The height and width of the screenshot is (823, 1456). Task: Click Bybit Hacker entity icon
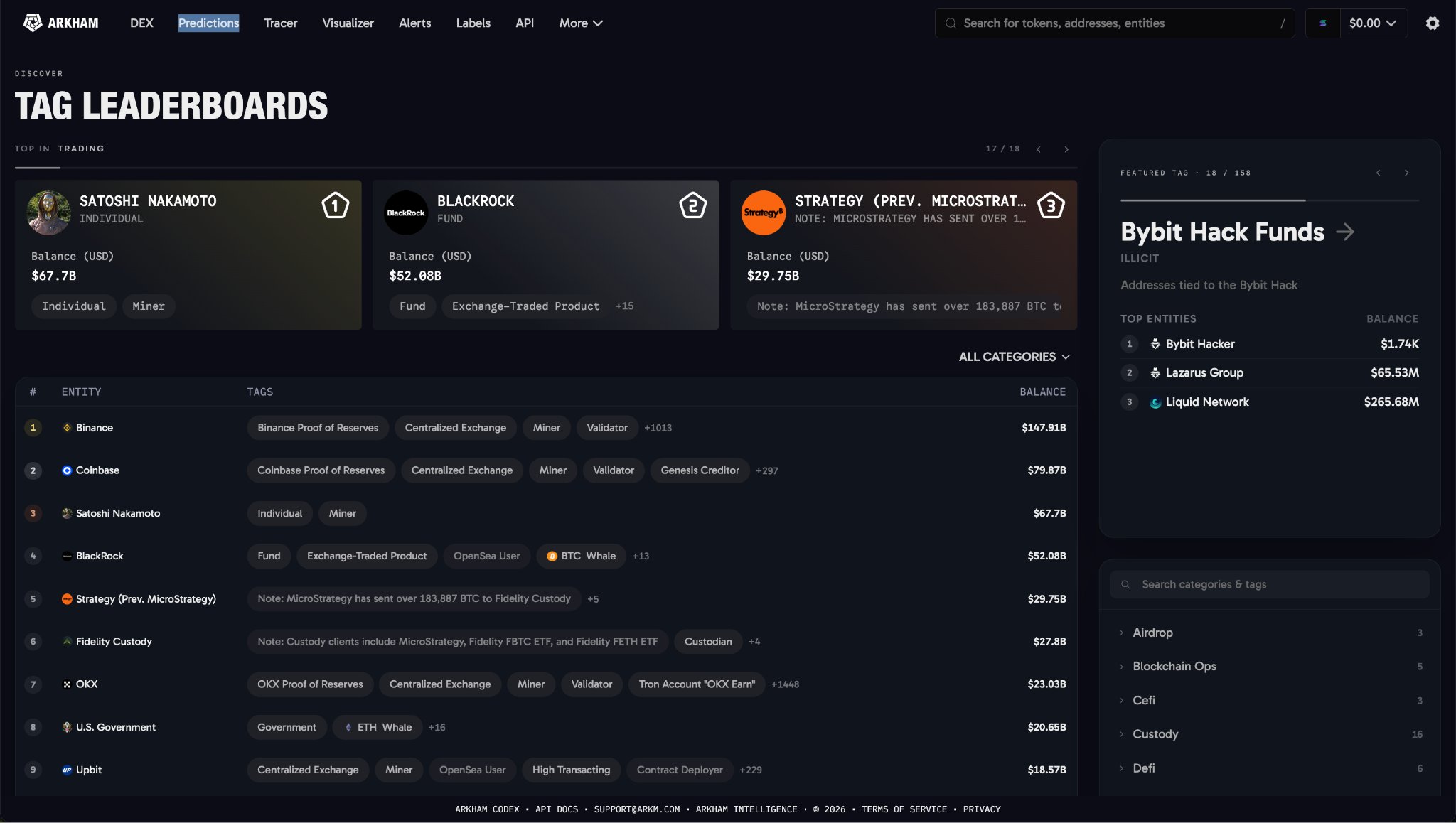pyautogui.click(x=1155, y=344)
